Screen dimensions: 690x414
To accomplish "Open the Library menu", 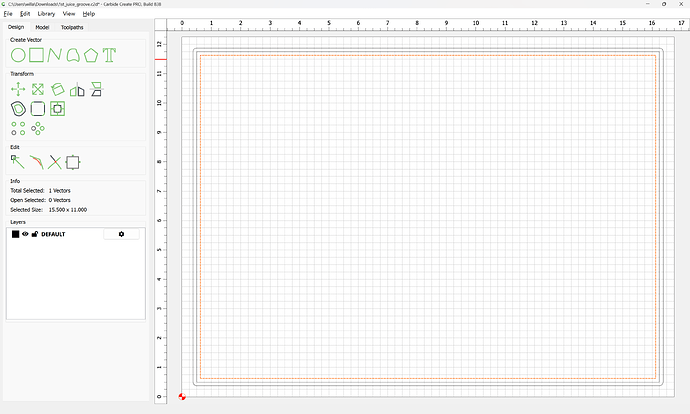I will (46, 14).
